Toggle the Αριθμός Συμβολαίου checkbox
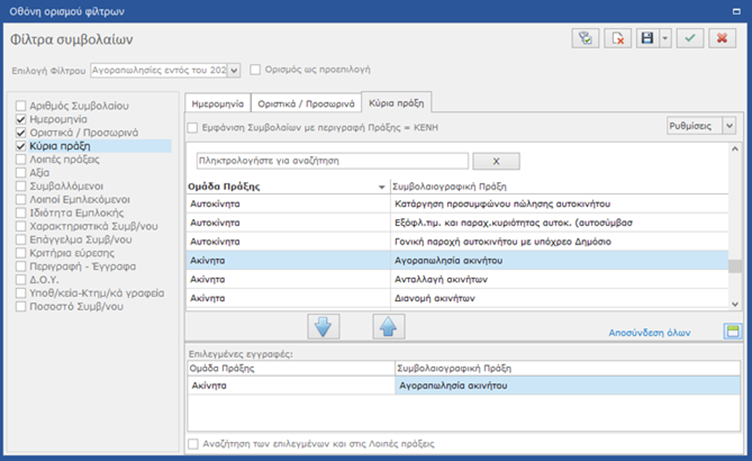The image size is (752, 461). click(21, 106)
